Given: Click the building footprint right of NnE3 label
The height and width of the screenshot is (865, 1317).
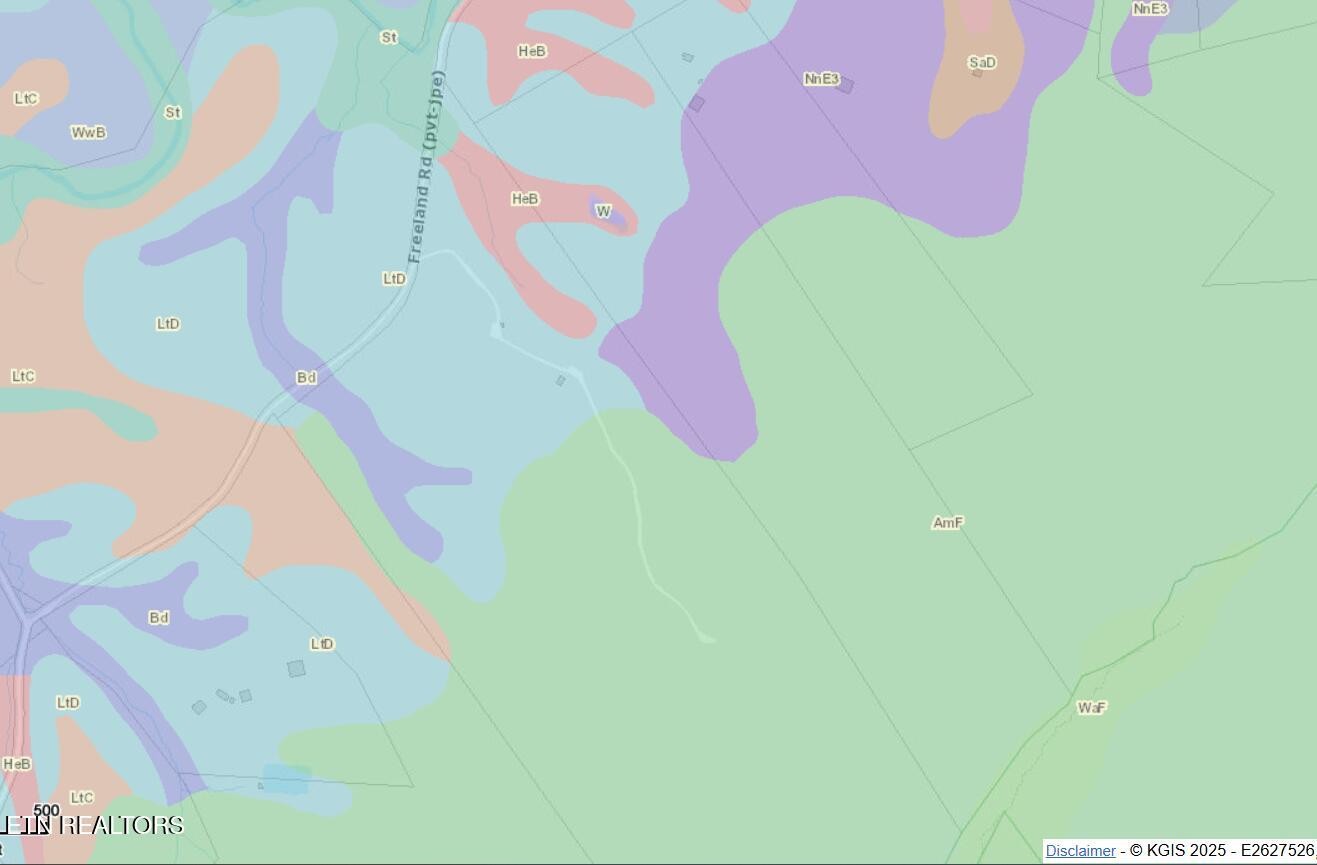Looking at the screenshot, I should [846, 86].
